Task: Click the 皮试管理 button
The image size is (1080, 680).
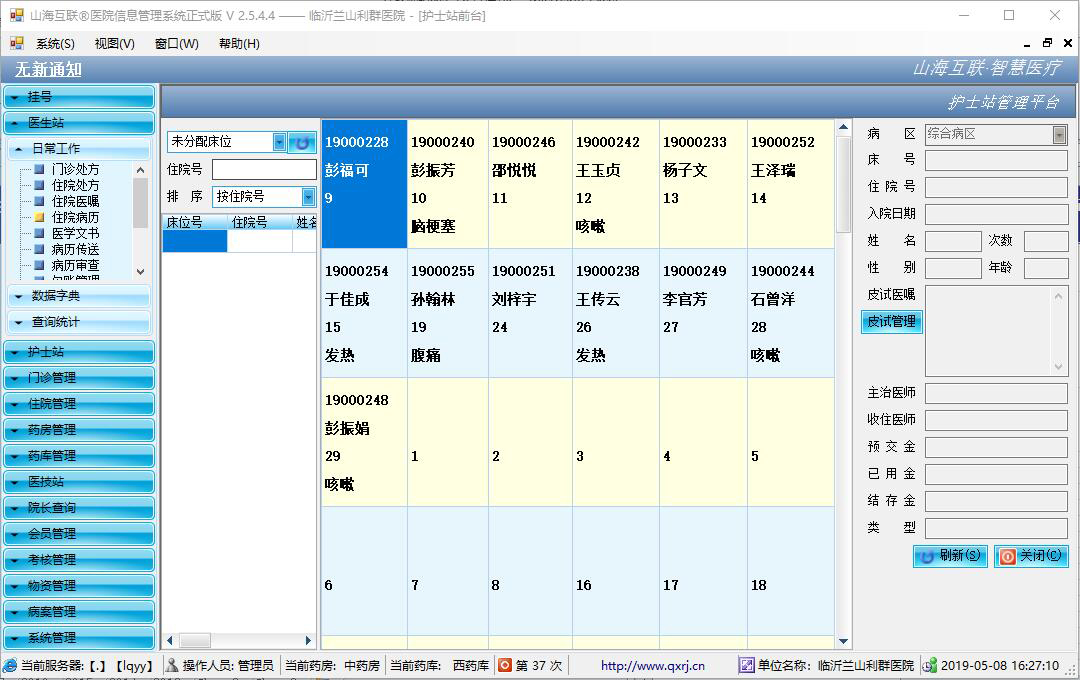Action: [892, 322]
